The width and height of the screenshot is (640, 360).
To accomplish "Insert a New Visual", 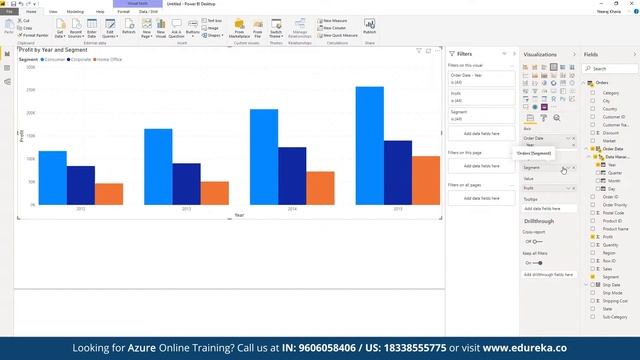I will click(x=161, y=28).
